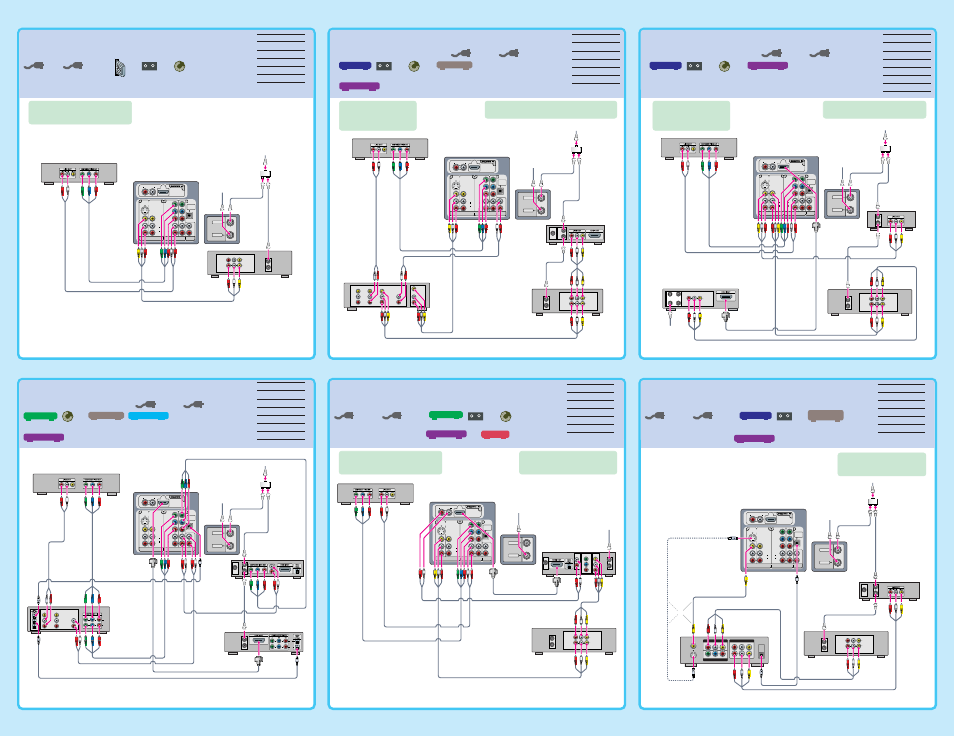954x736 pixels.
Task: Select the wide A/V receiver unit in top-middle diagram
Action: [387, 296]
